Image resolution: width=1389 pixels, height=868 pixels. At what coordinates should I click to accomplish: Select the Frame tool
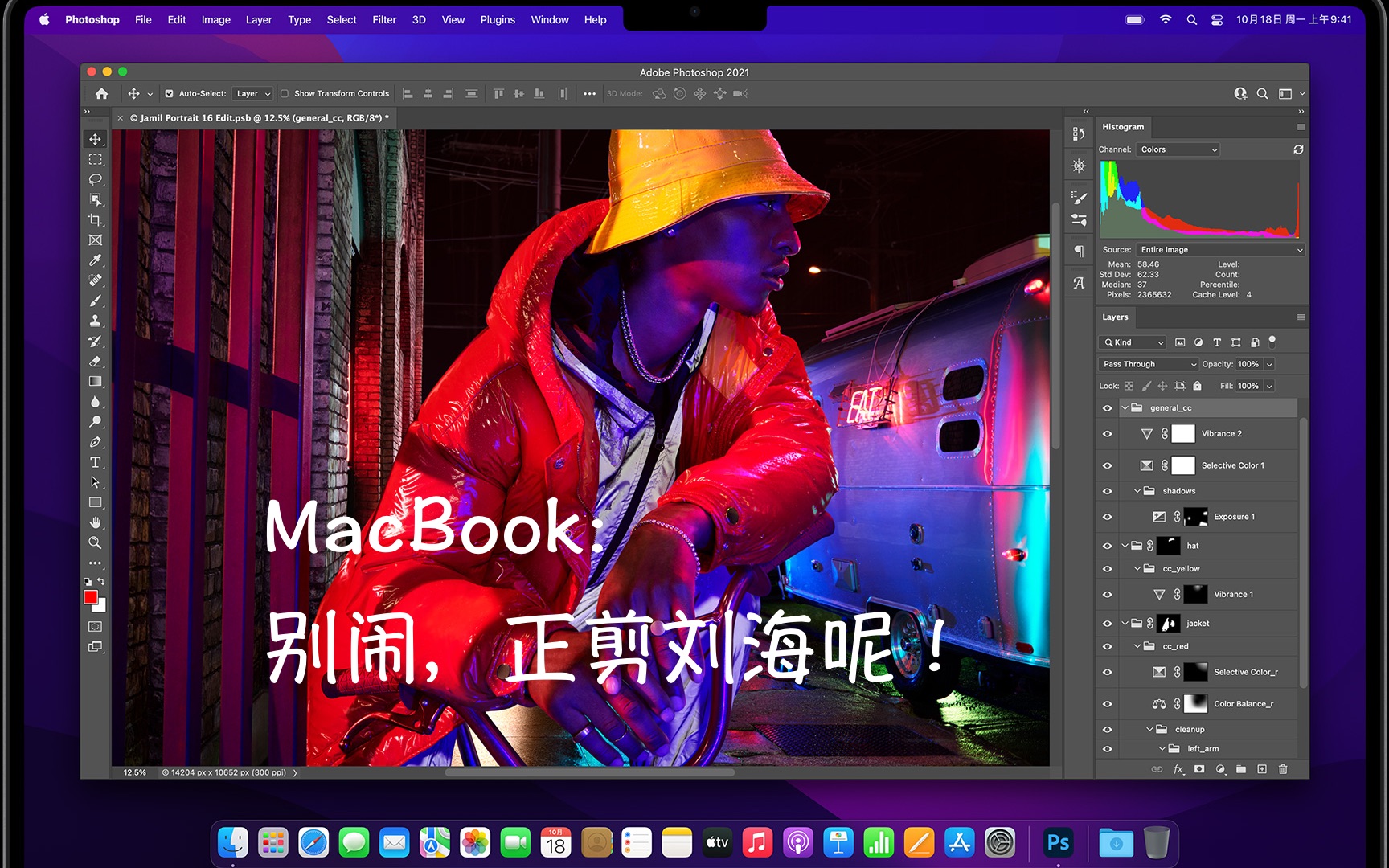tap(95, 240)
